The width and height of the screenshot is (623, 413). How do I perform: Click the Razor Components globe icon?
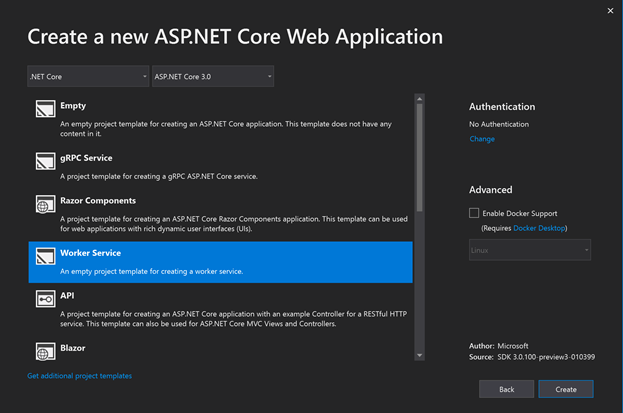pos(45,206)
